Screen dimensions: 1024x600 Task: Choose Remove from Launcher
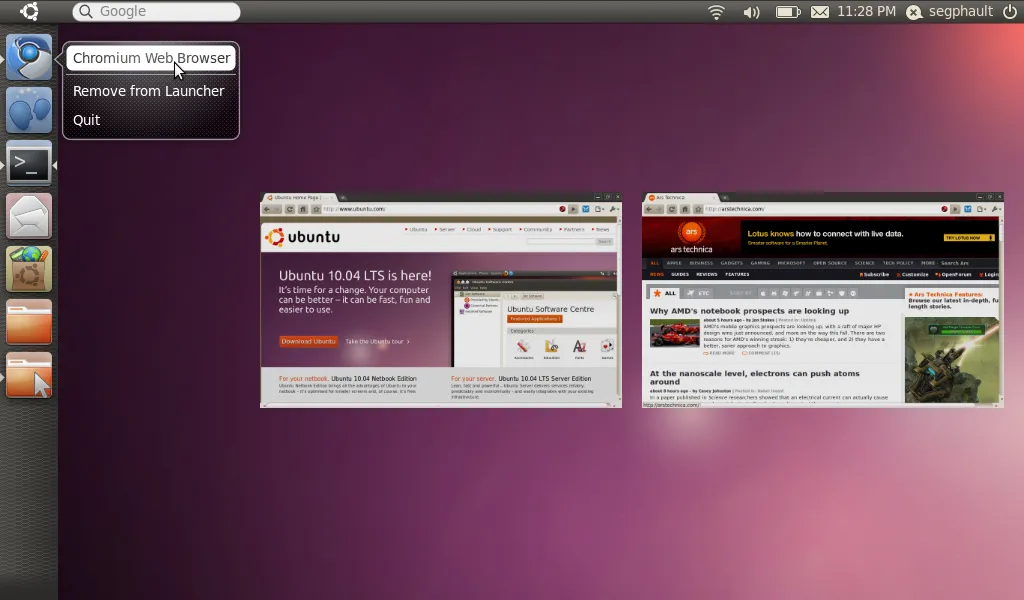pyautogui.click(x=148, y=91)
